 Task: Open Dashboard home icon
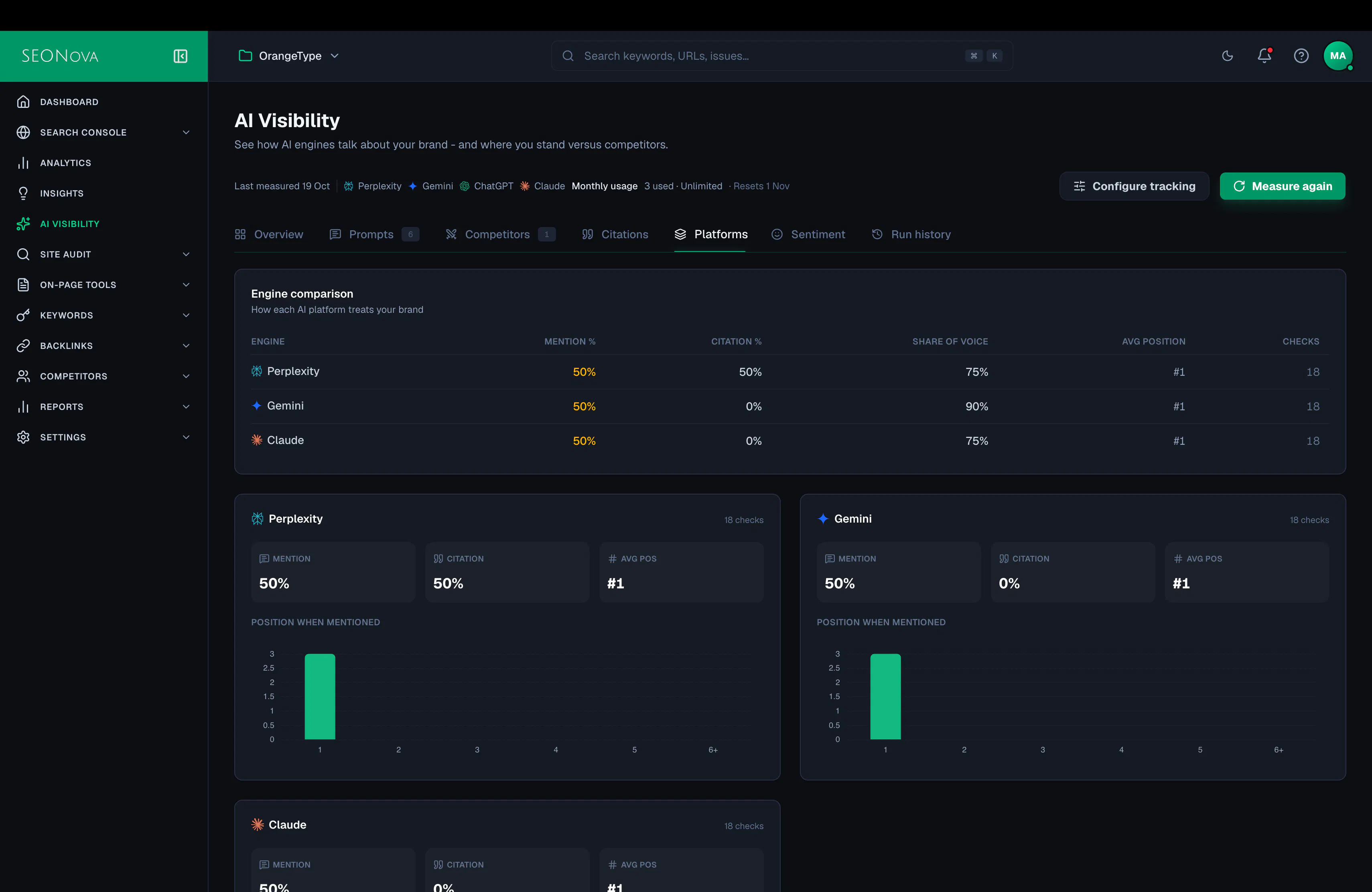(x=23, y=102)
